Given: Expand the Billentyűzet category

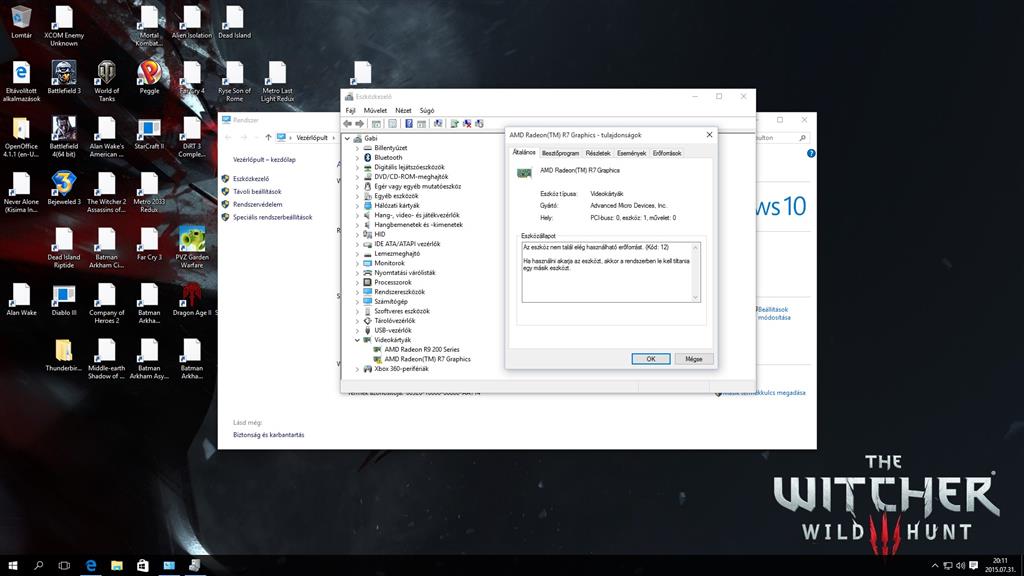Looking at the screenshot, I should [x=357, y=148].
